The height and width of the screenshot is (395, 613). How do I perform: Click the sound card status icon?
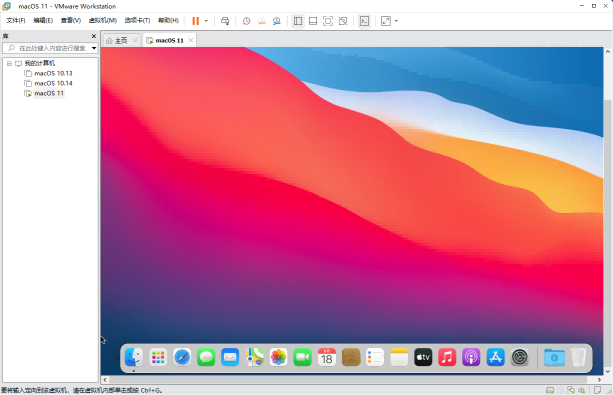[582, 390]
